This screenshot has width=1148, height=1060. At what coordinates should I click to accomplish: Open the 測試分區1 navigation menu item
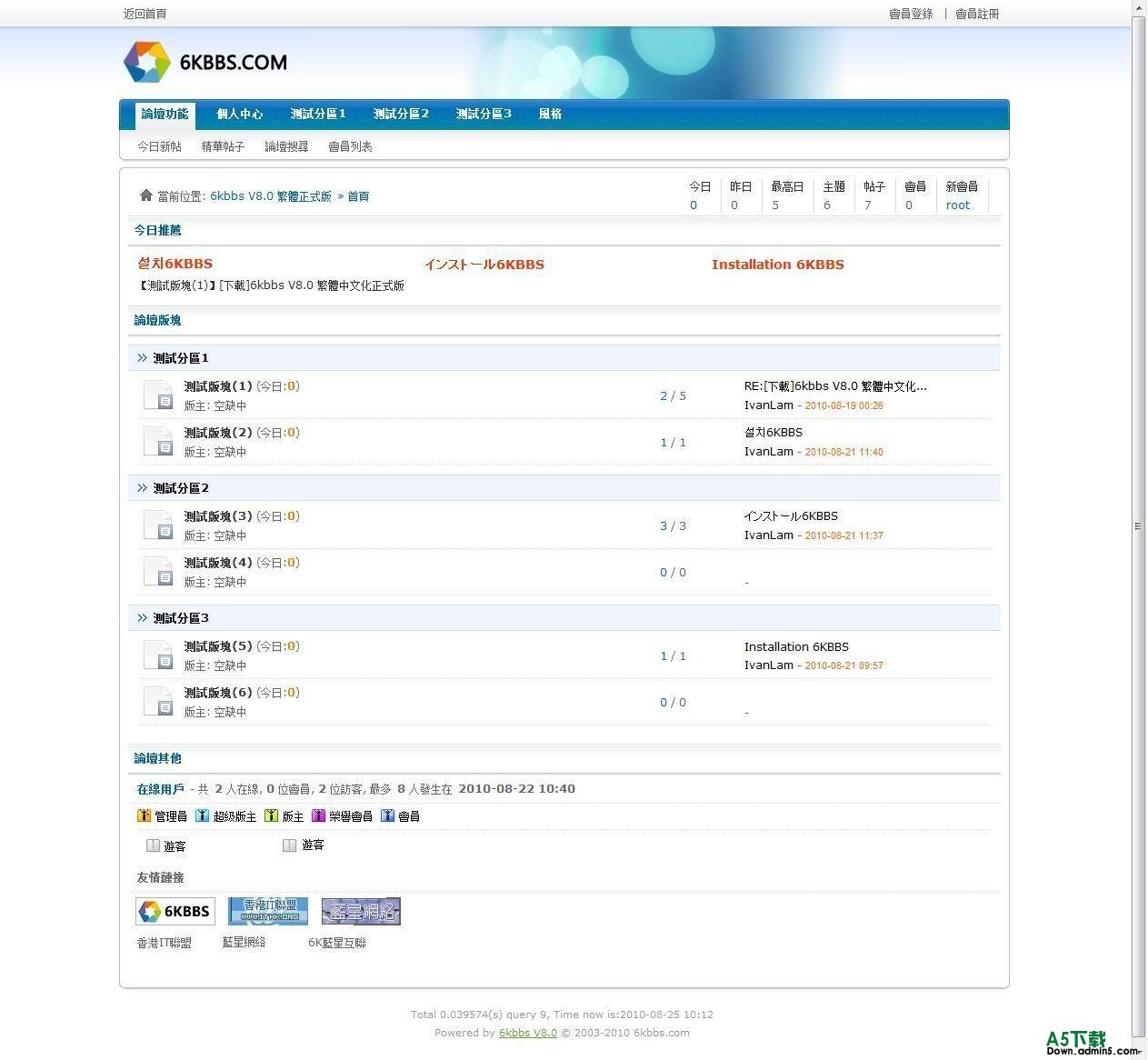318,115
